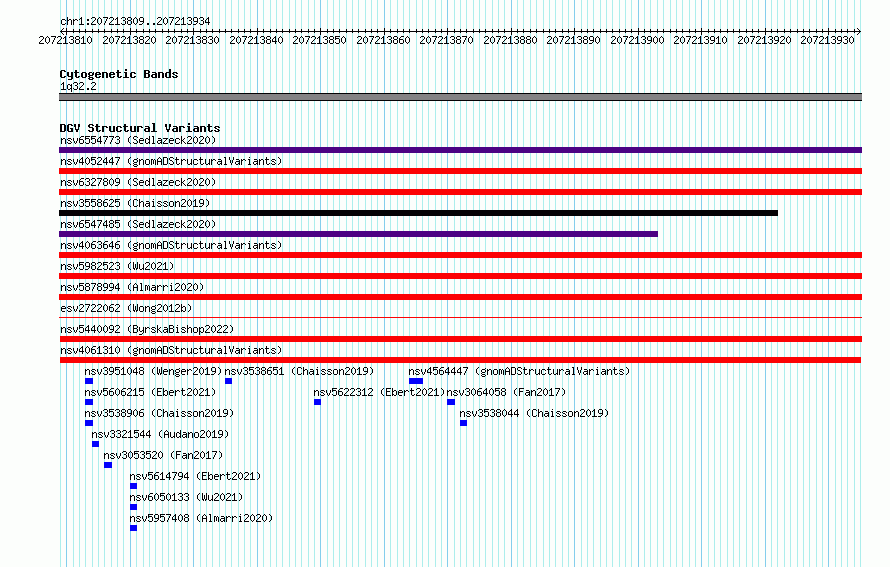Viewport: 890px width, 567px height.
Task: Click the nsv3951048 (Wenger2019) label
Action: click(x=153, y=371)
